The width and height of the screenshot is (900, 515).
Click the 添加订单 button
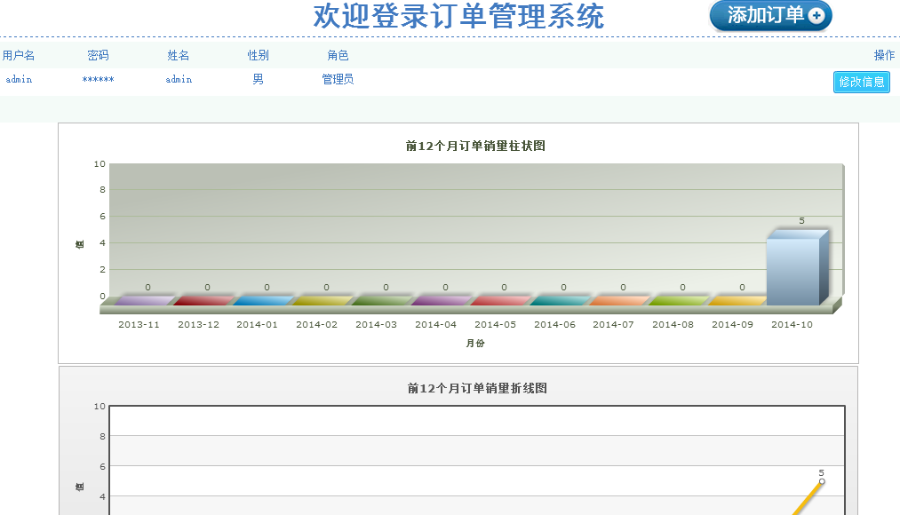[x=770, y=15]
